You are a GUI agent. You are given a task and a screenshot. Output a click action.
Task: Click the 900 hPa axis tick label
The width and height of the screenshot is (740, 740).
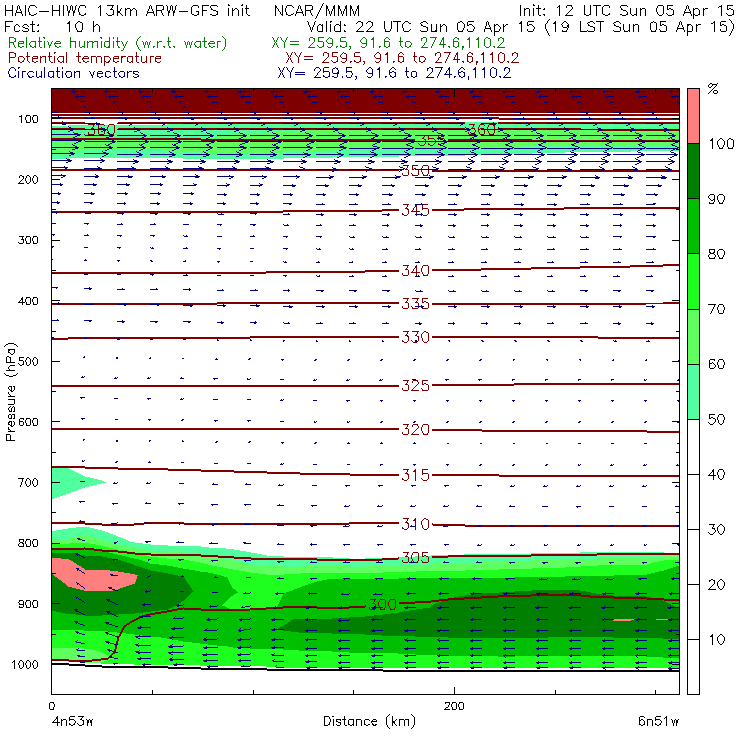click(28, 604)
